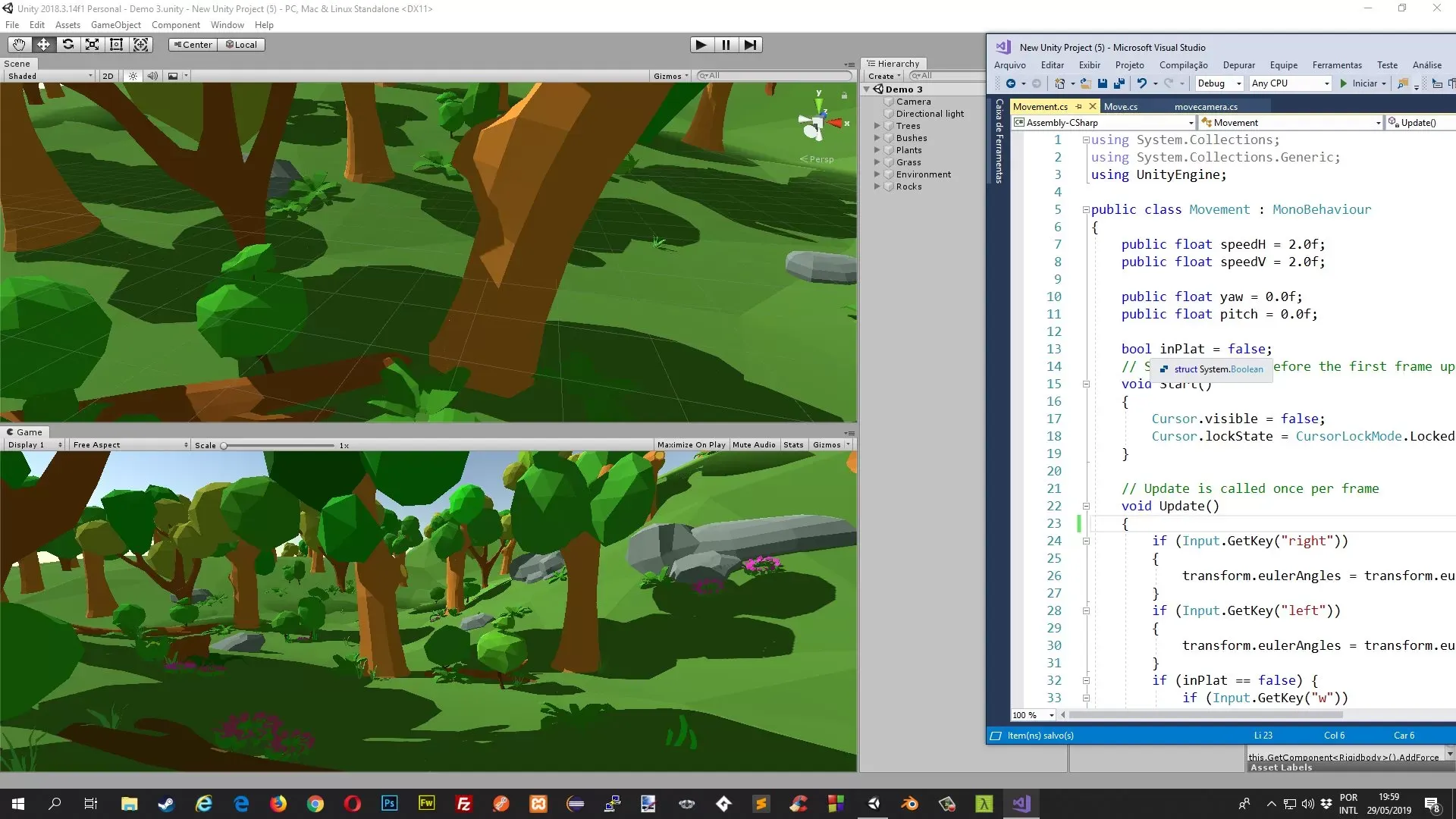The width and height of the screenshot is (1456, 819).
Task: Switch to the Move.cs tab
Action: click(1121, 107)
